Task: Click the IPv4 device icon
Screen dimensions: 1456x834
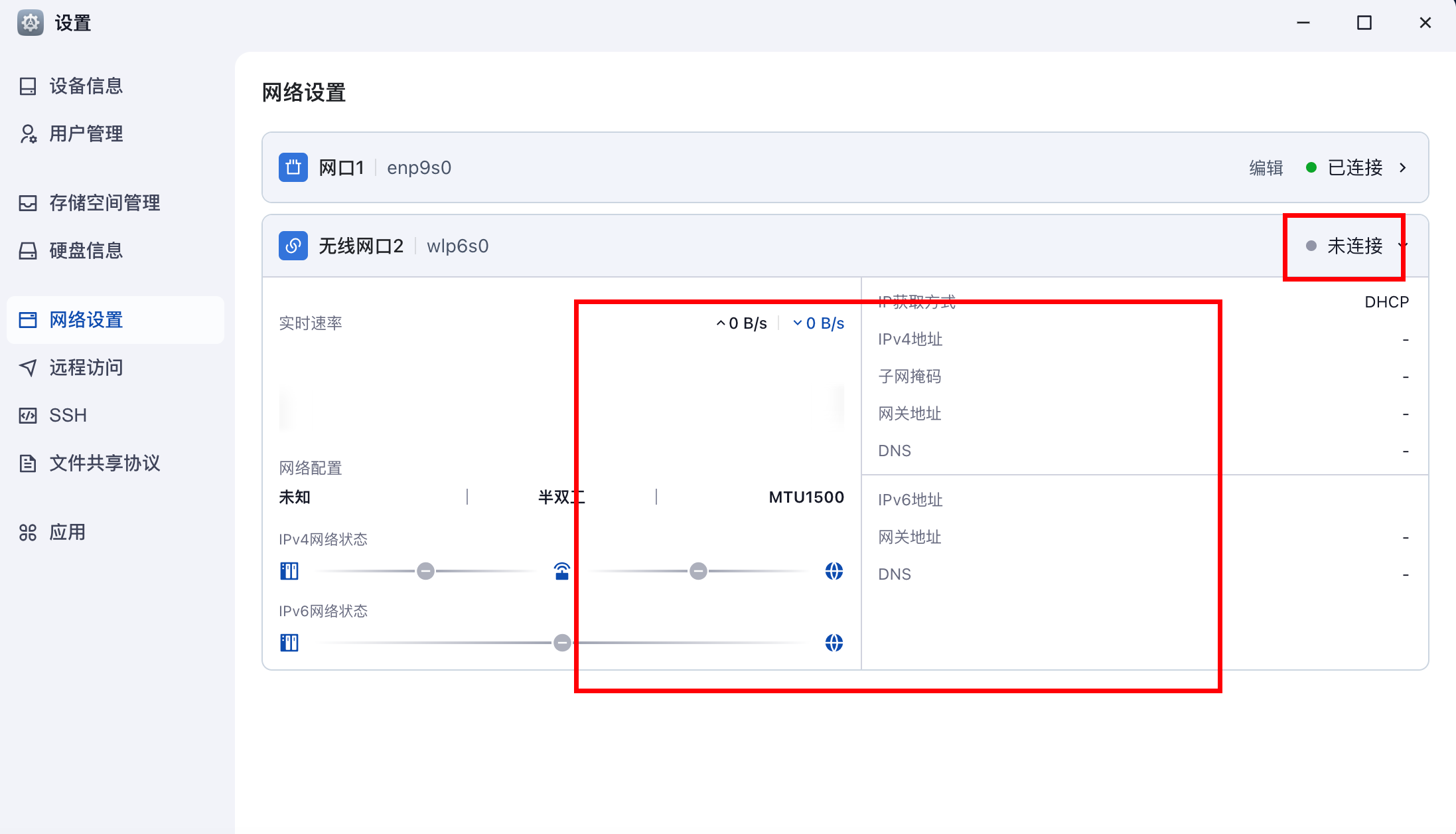Action: 289,571
